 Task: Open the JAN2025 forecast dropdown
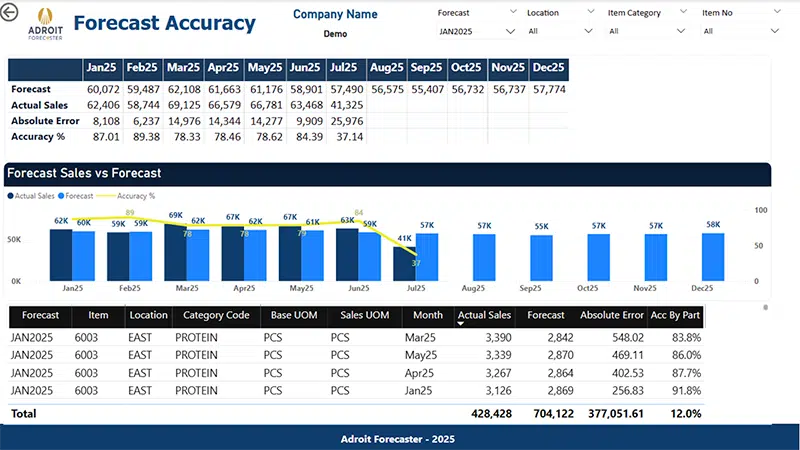pyautogui.click(x=510, y=31)
